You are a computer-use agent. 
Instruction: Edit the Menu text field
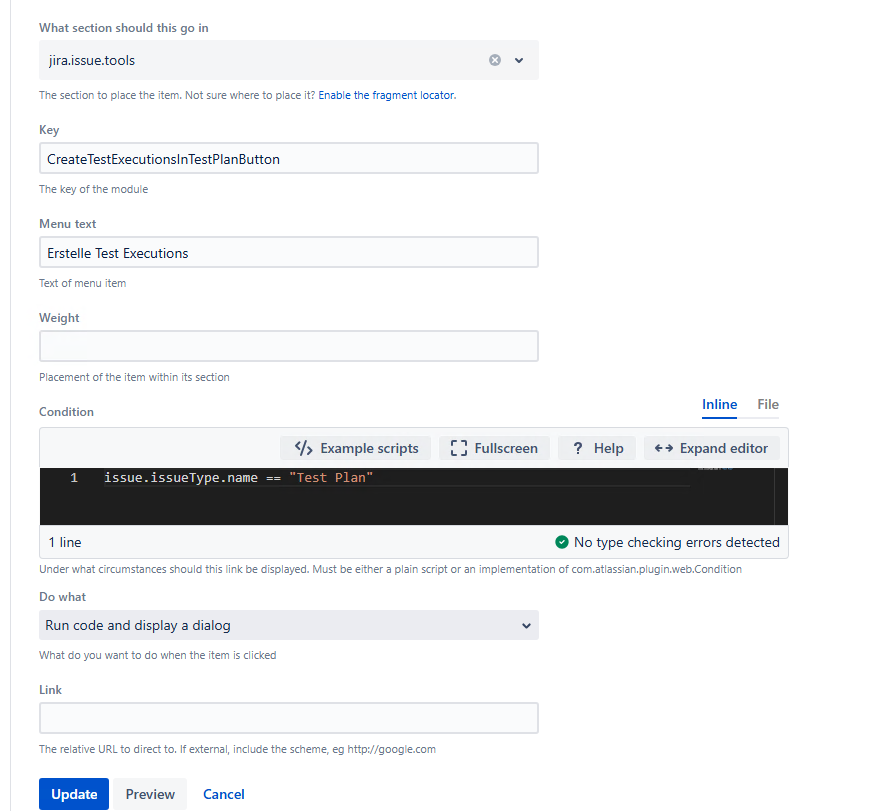(x=289, y=252)
